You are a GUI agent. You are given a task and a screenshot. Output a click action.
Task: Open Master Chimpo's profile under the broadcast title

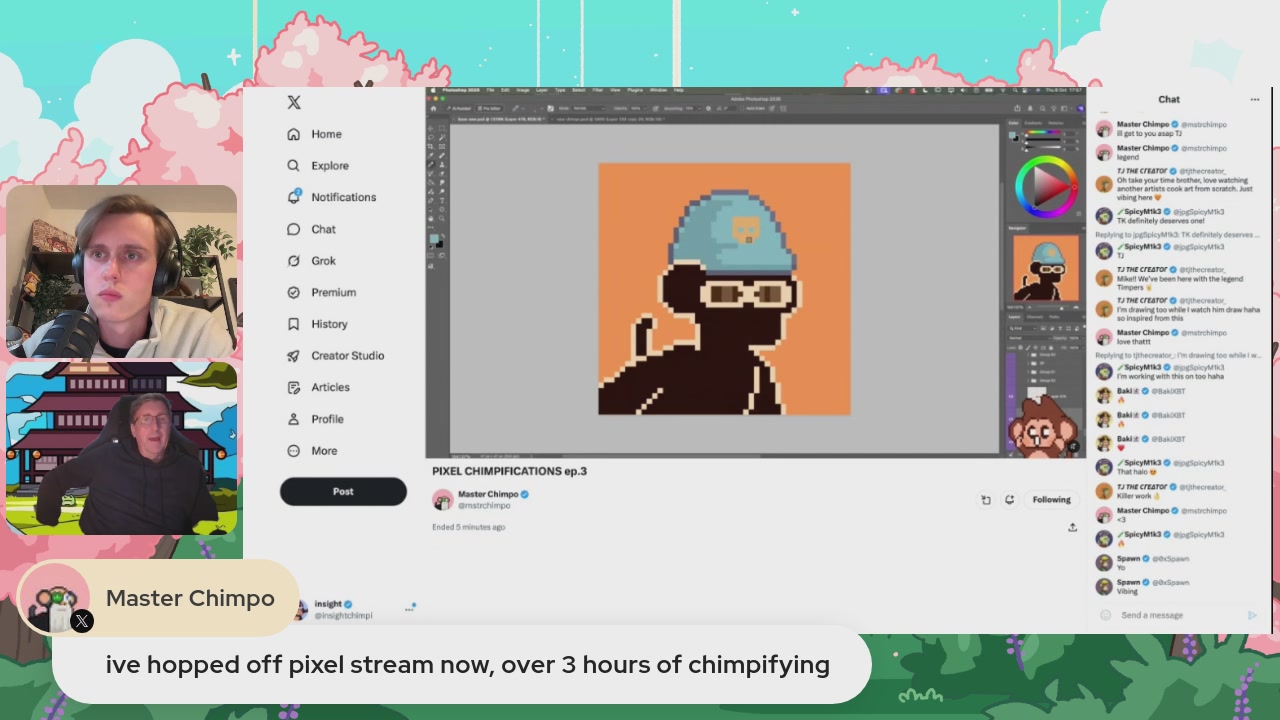tap(487, 494)
